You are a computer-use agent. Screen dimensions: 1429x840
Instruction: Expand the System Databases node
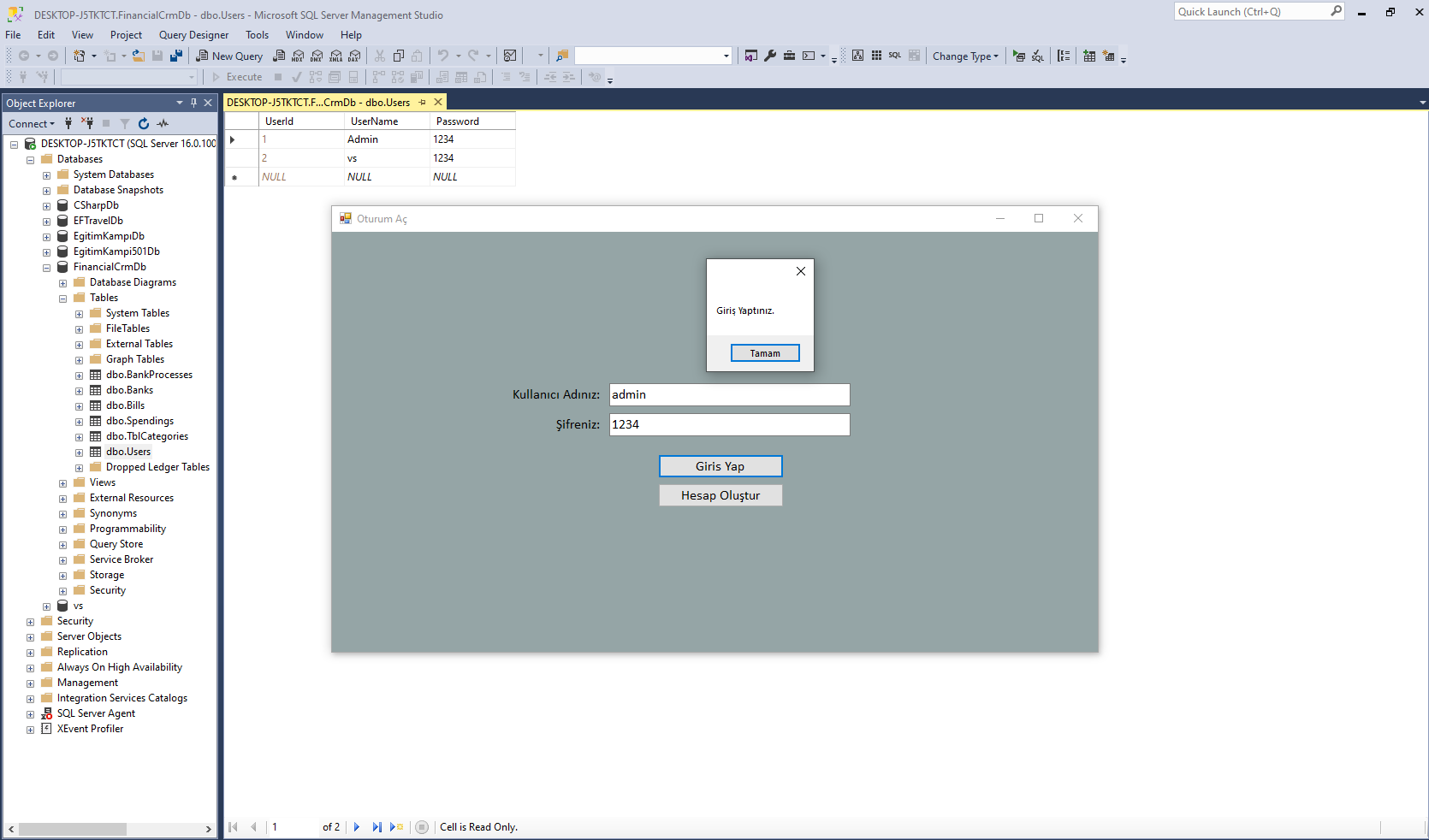(x=46, y=175)
